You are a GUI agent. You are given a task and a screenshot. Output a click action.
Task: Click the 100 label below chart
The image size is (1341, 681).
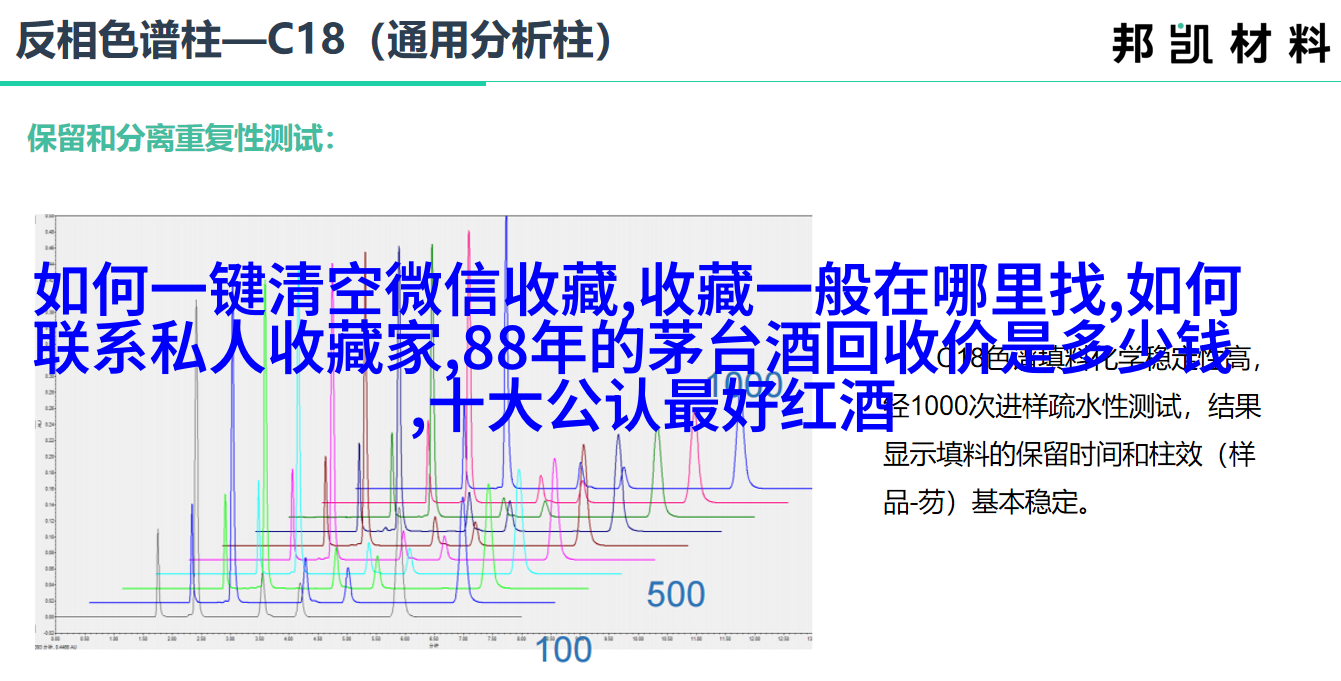[x=564, y=650]
